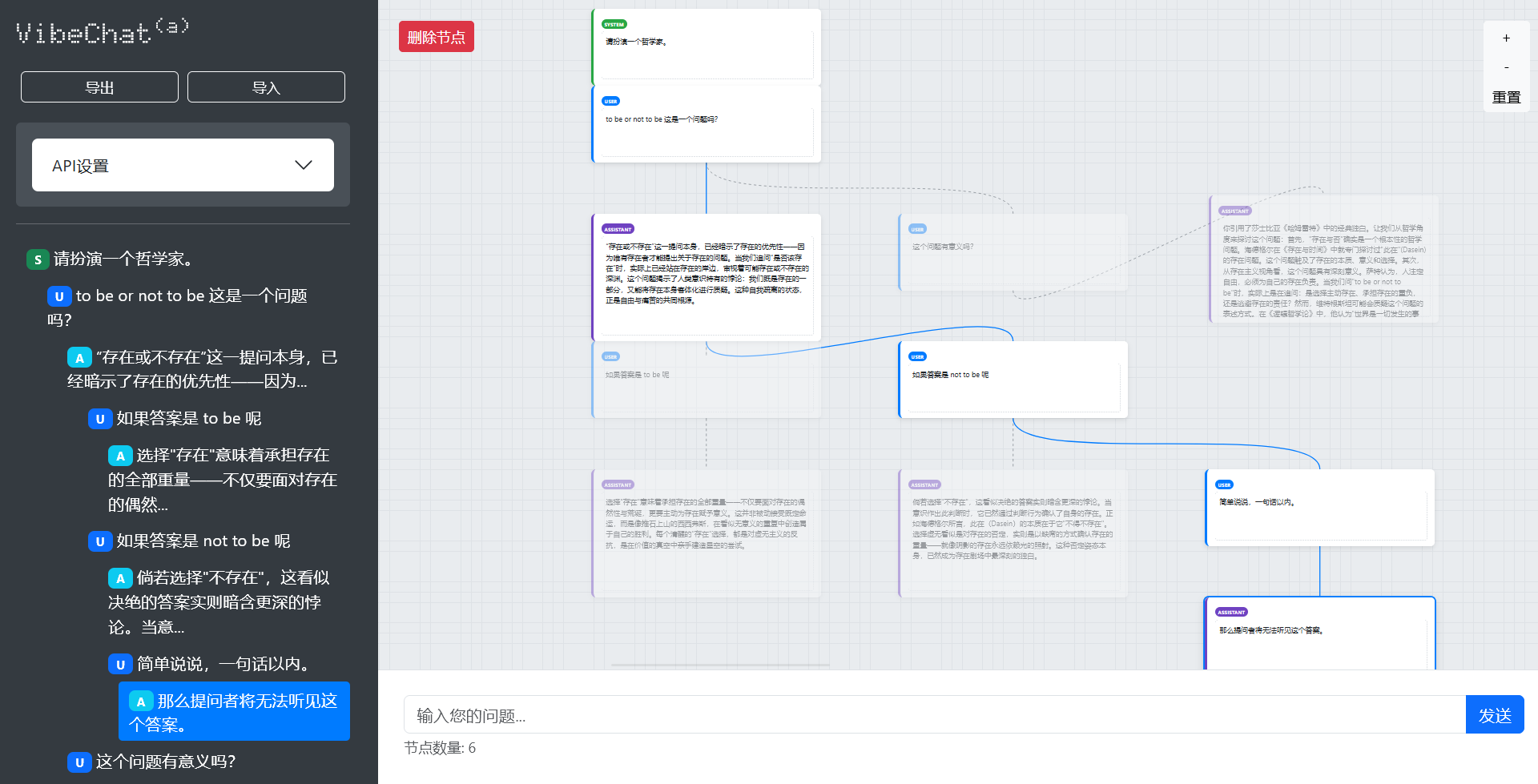Click the 发送 send button
1538x784 pixels.
(x=1495, y=714)
